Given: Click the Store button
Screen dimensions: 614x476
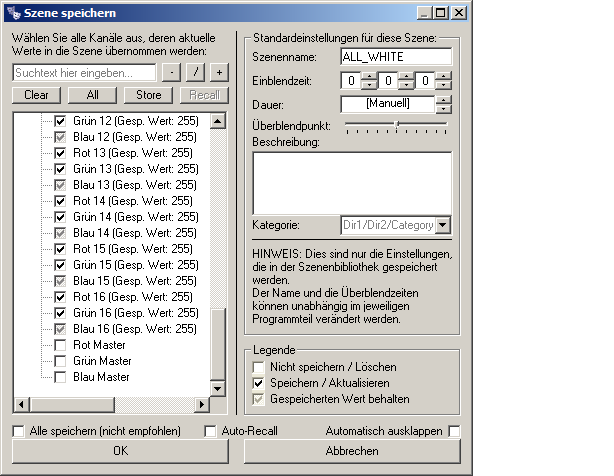Looking at the screenshot, I should [148, 95].
